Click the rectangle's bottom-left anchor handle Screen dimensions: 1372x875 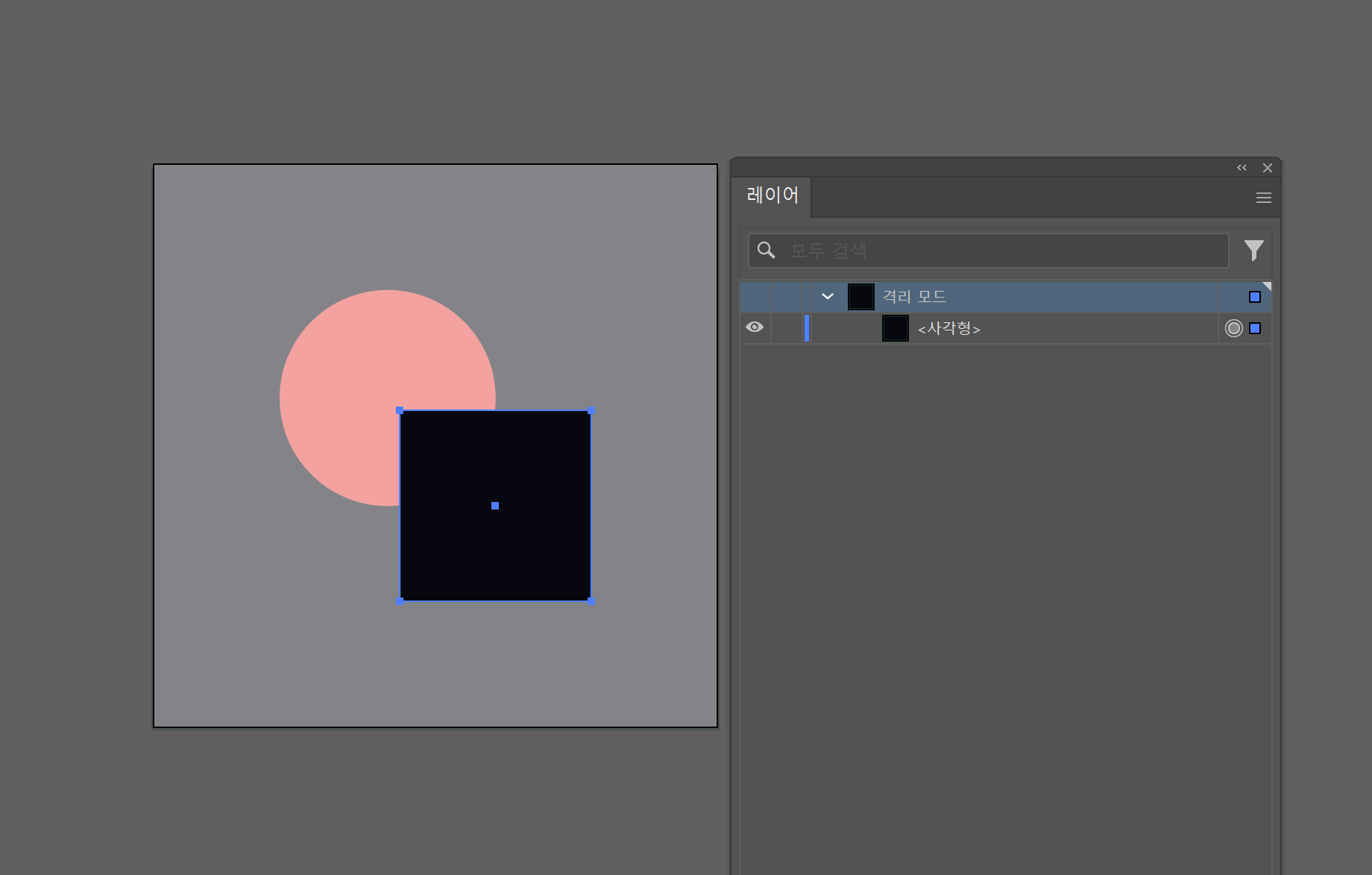pyautogui.click(x=400, y=600)
